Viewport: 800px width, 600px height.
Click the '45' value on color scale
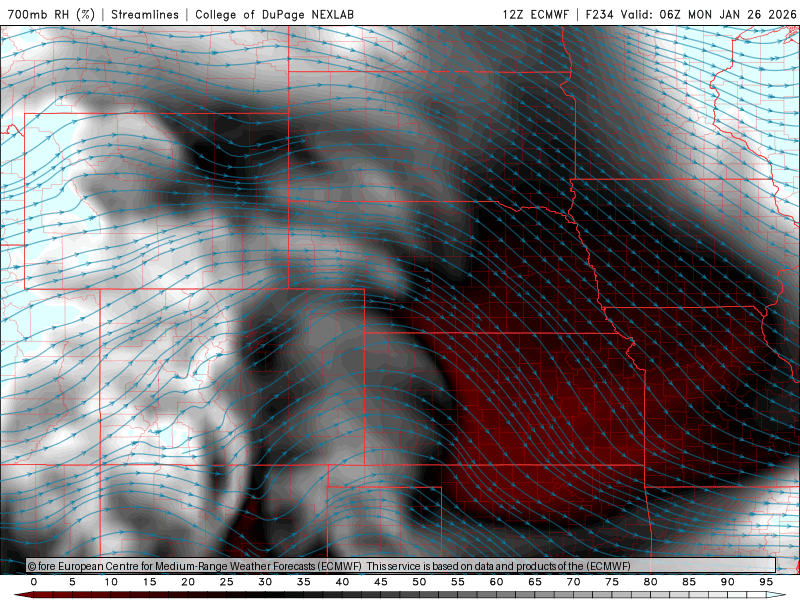381,582
